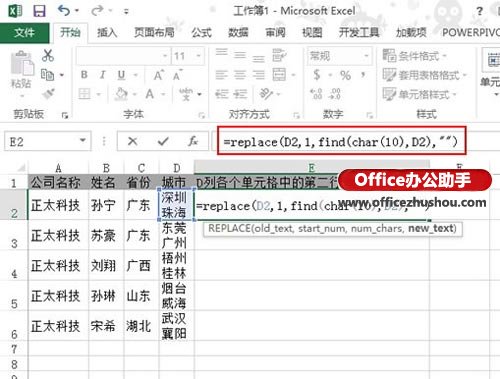The image size is (500, 379).
Task: Click the row 4 header
Action: [14, 266]
